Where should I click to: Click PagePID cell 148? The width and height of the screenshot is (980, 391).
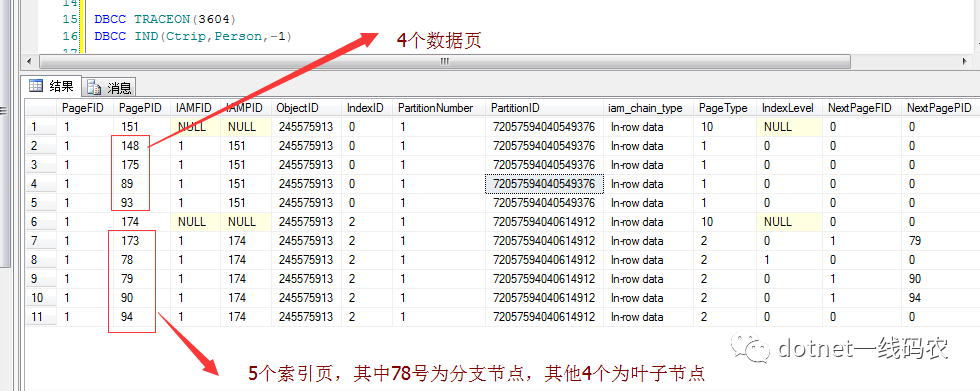click(141, 146)
